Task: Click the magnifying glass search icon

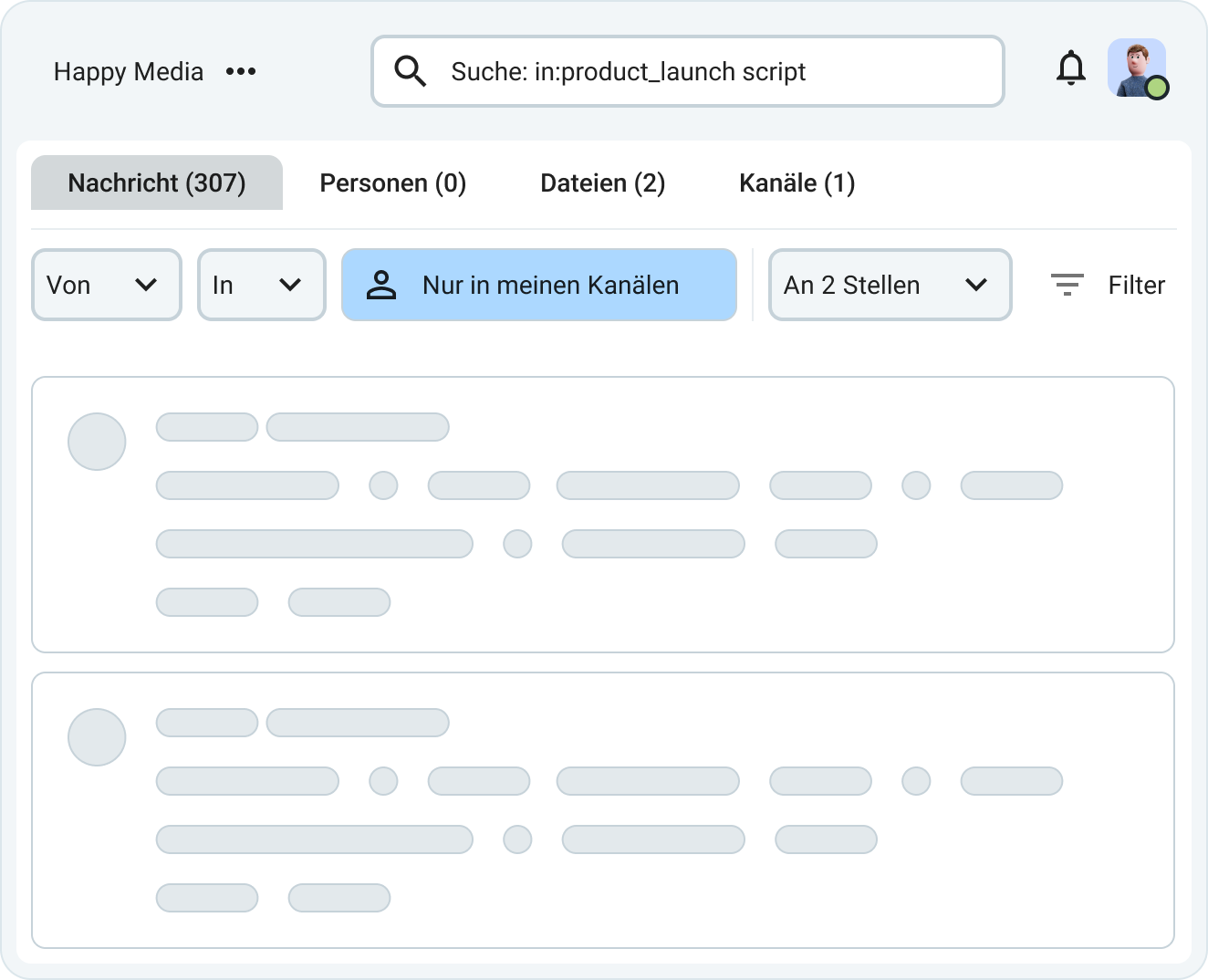Action: click(x=410, y=71)
